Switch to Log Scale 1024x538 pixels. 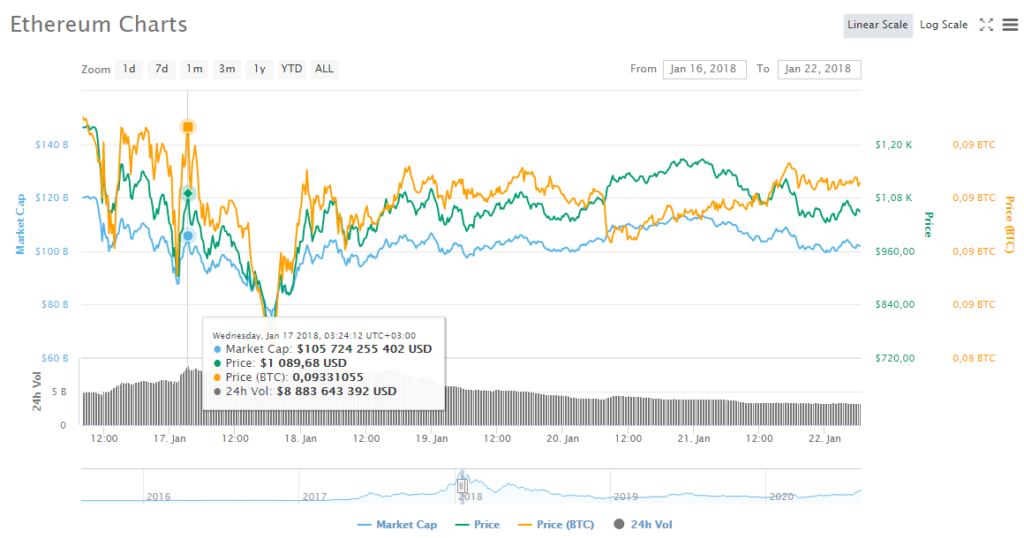(944, 25)
